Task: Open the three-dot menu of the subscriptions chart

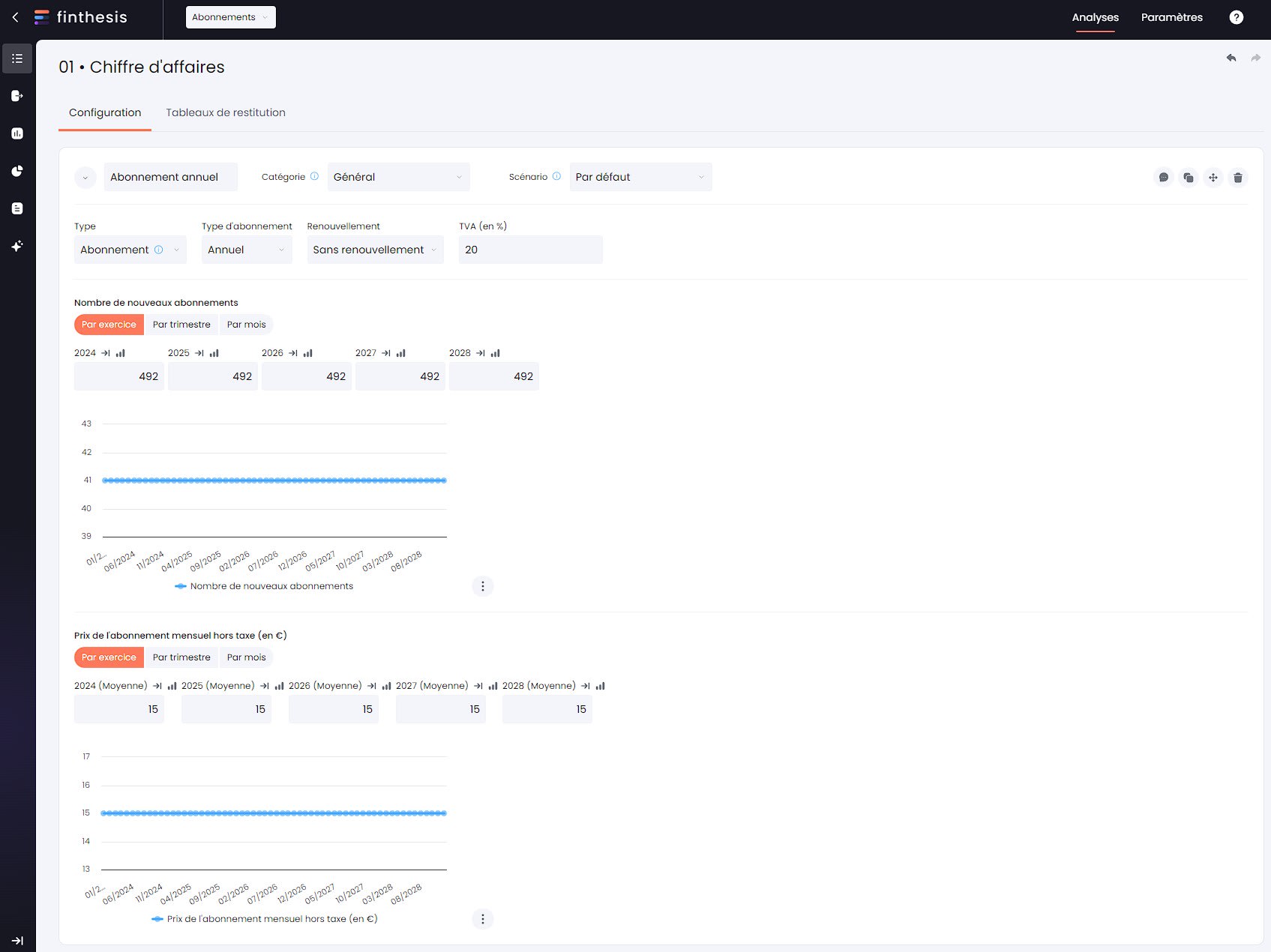Action: [483, 586]
